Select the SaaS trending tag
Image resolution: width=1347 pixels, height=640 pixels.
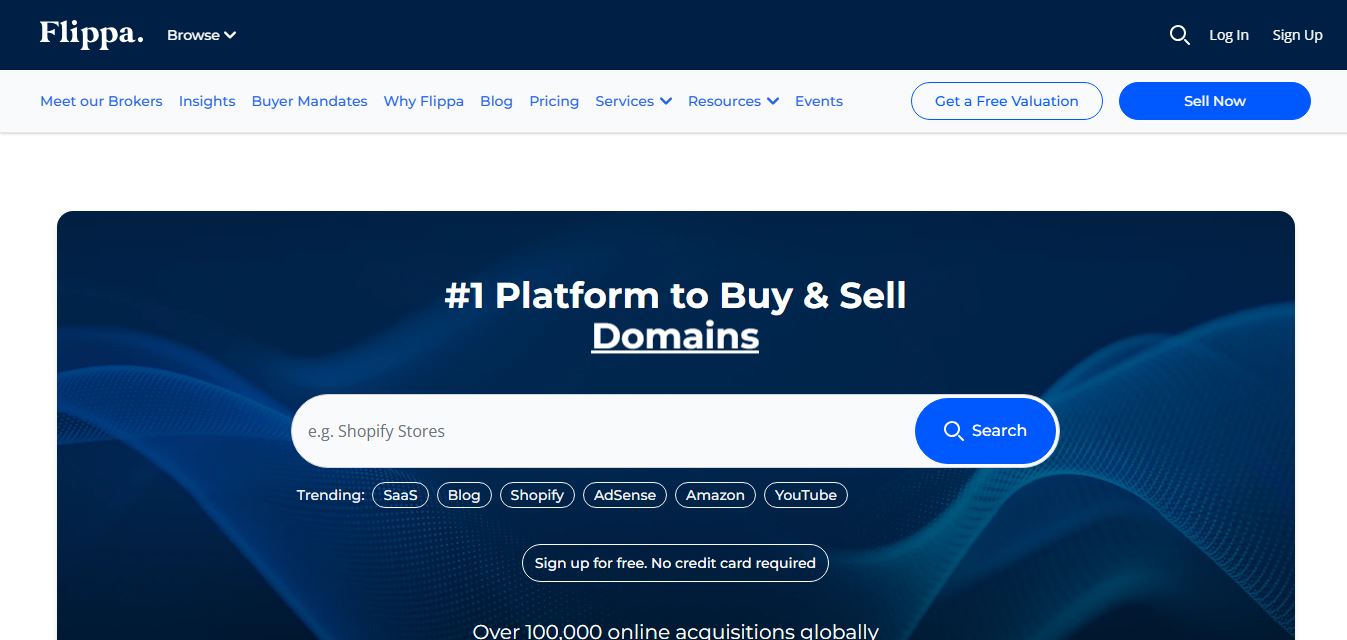click(x=400, y=495)
